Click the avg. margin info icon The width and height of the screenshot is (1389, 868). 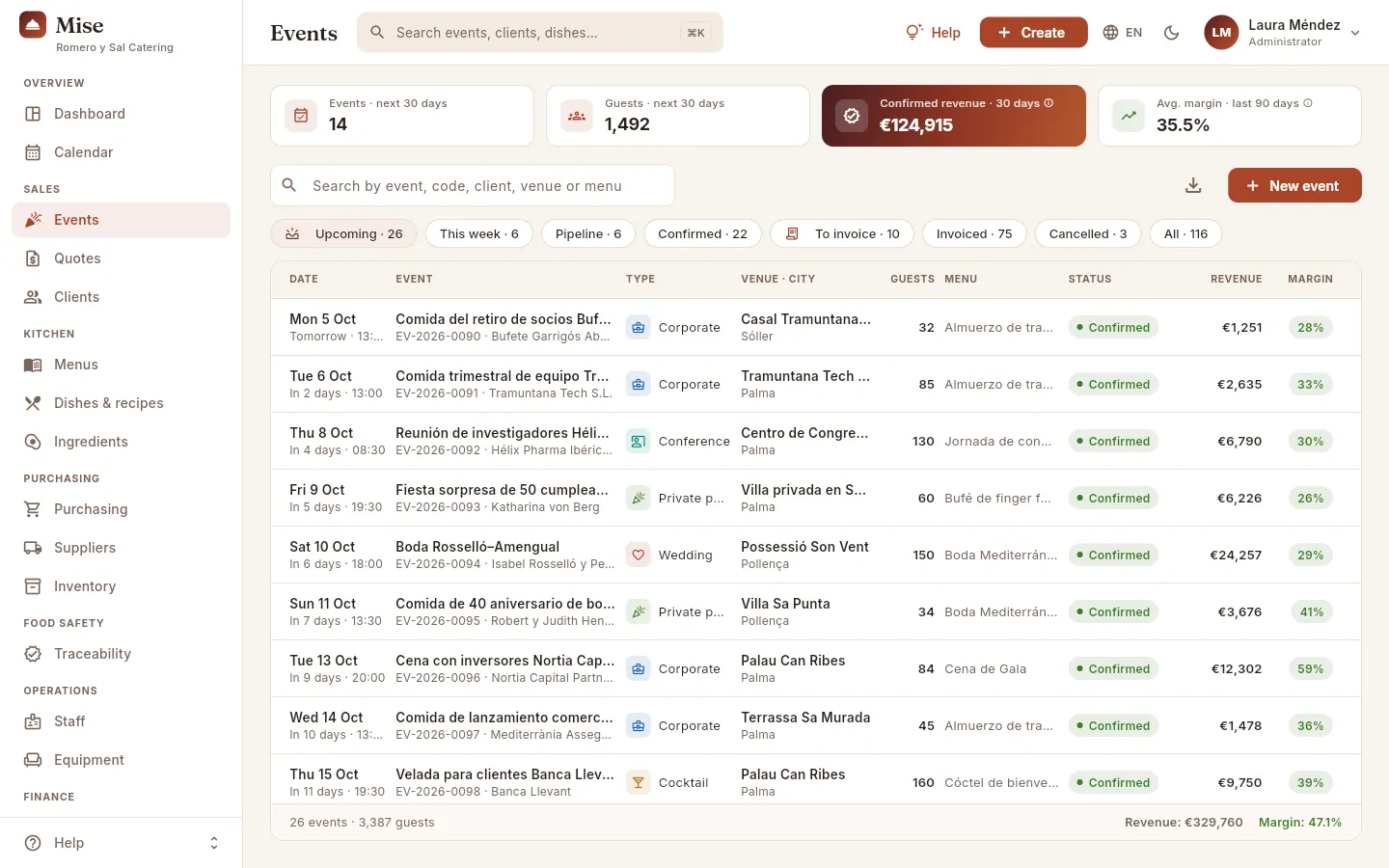pyautogui.click(x=1308, y=103)
